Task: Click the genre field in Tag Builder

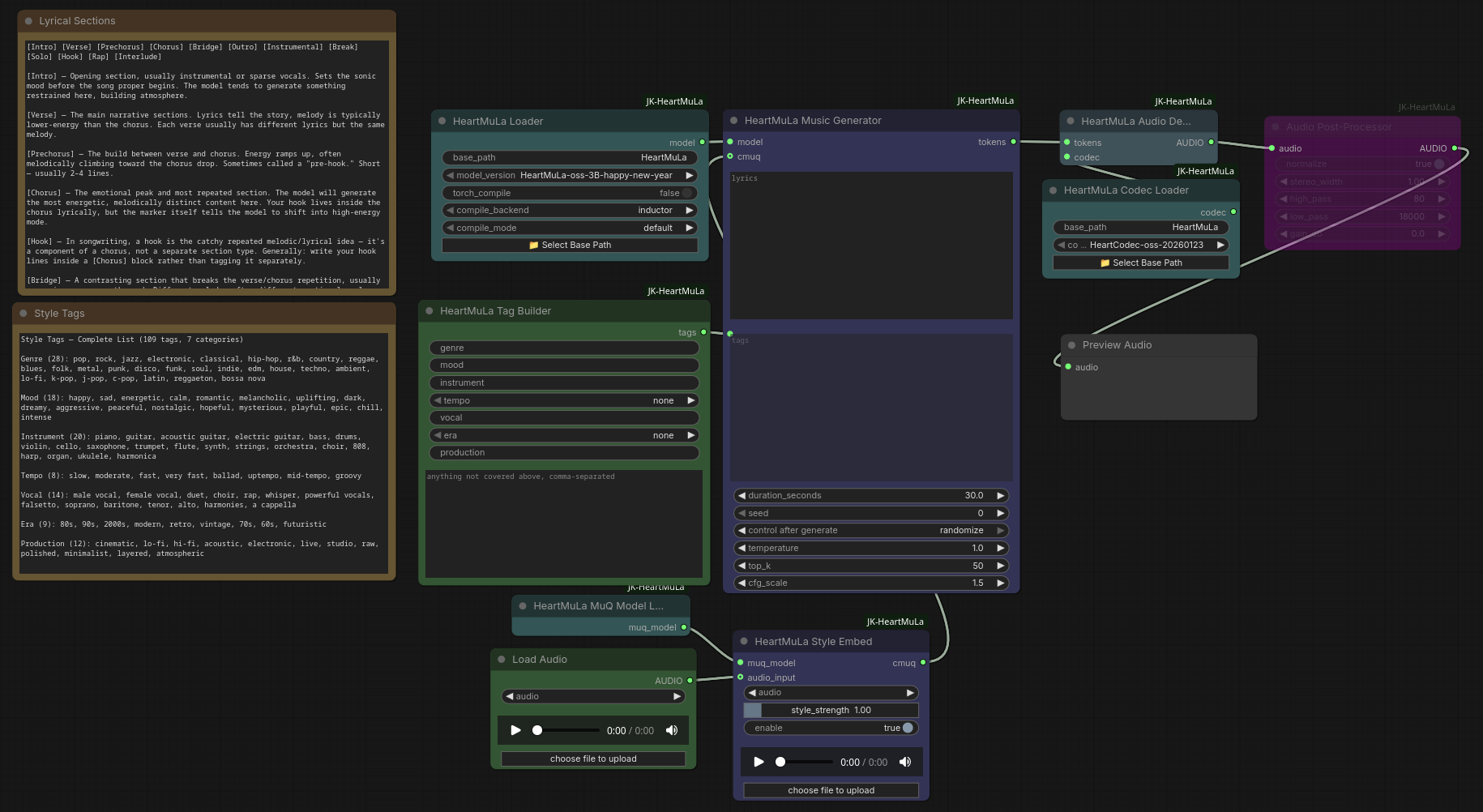Action: click(564, 348)
